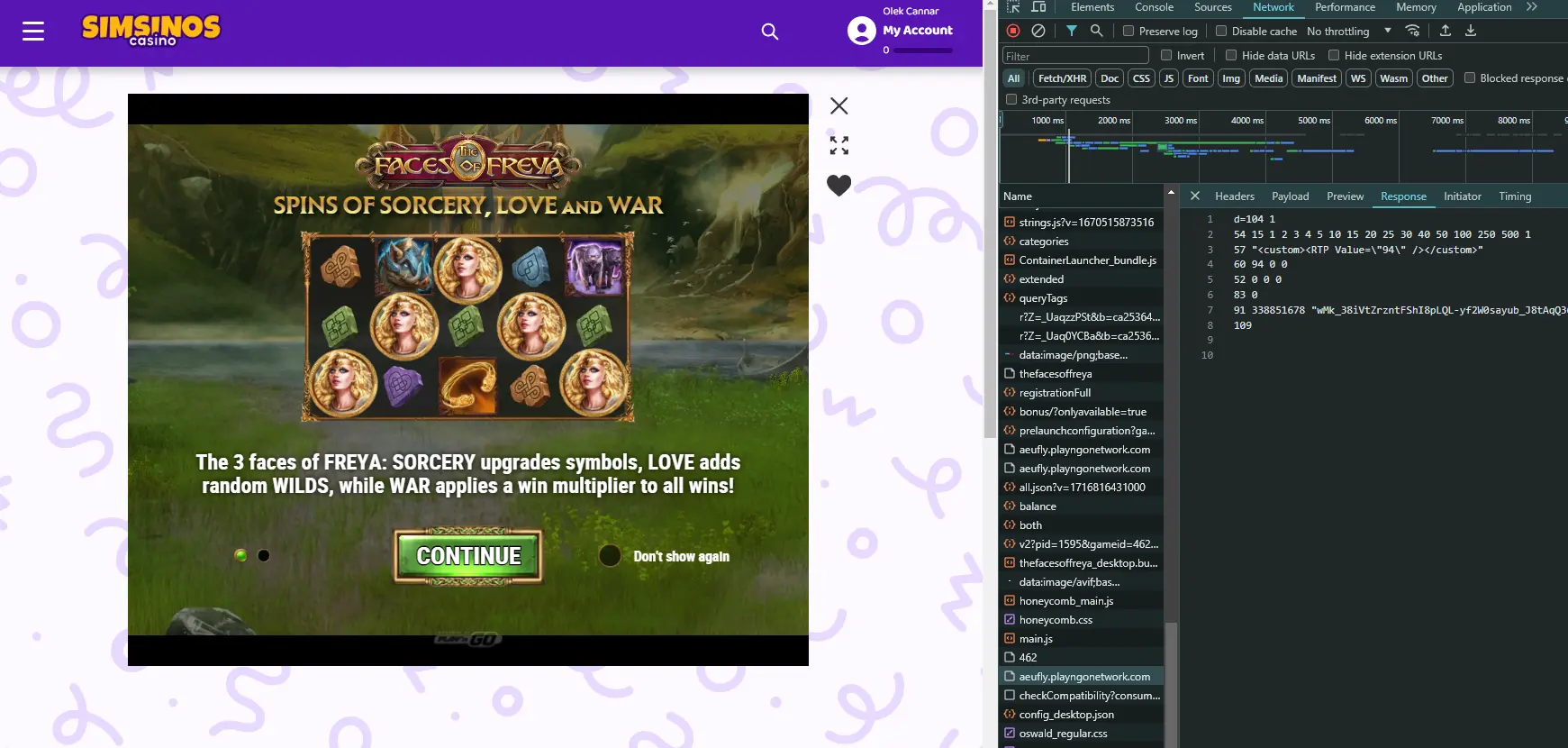This screenshot has width=1568, height=748.
Task: Filter requests by WS type
Action: 1358,78
